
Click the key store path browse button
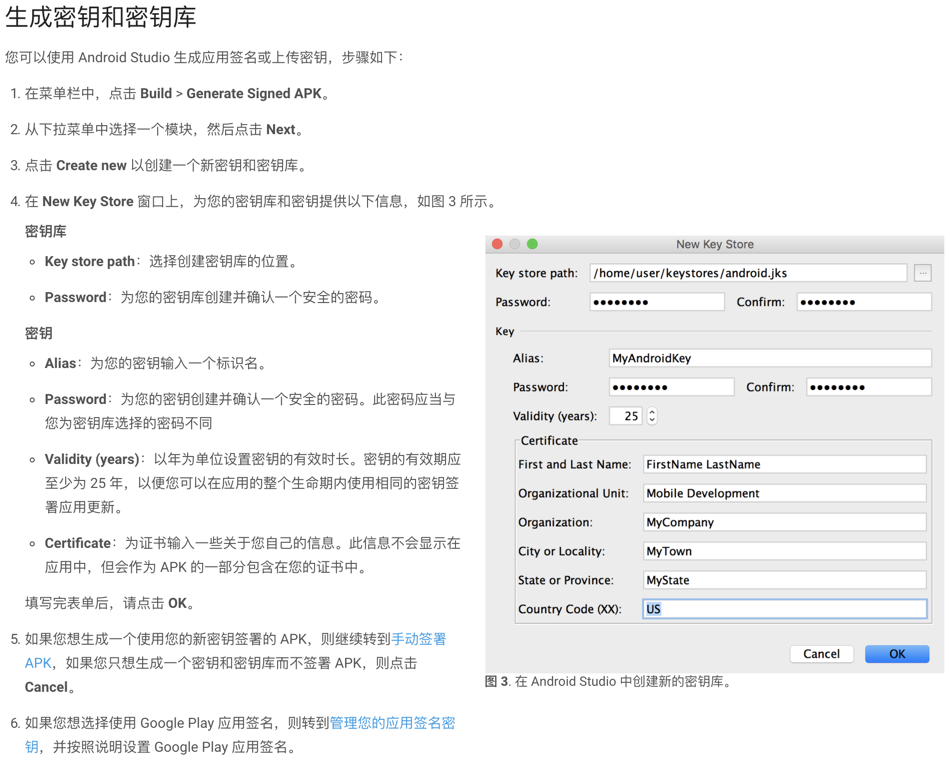pyautogui.click(x=922, y=273)
